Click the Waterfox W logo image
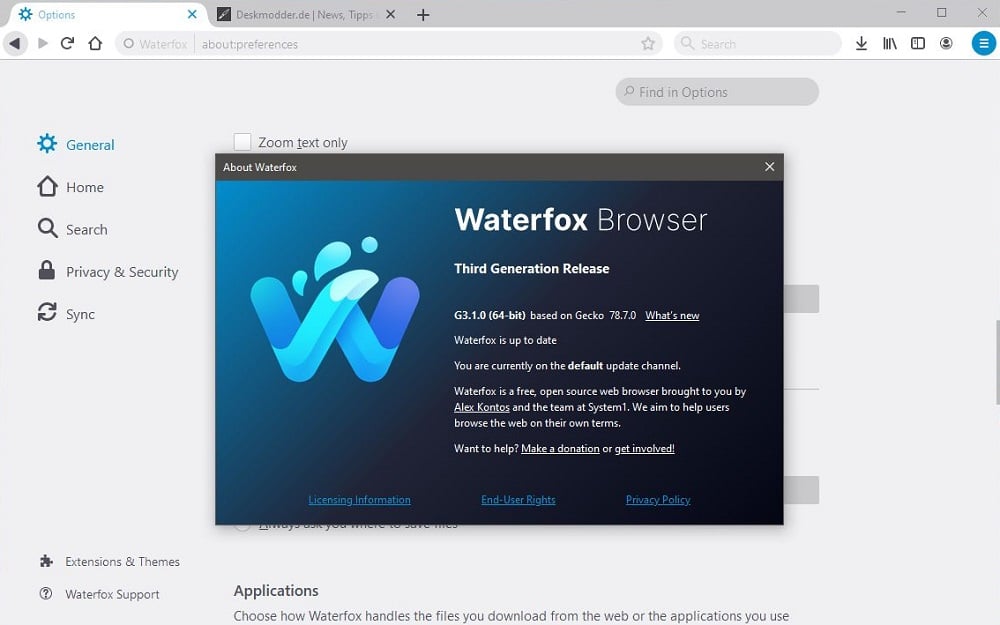The image size is (1000, 625). point(335,310)
